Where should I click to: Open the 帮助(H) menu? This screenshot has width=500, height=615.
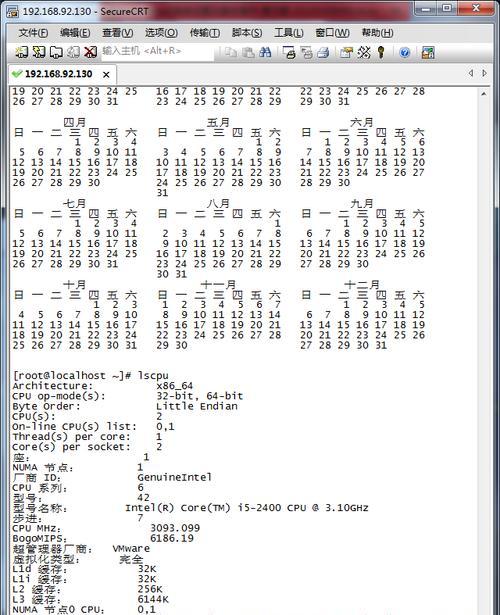(x=377, y=33)
